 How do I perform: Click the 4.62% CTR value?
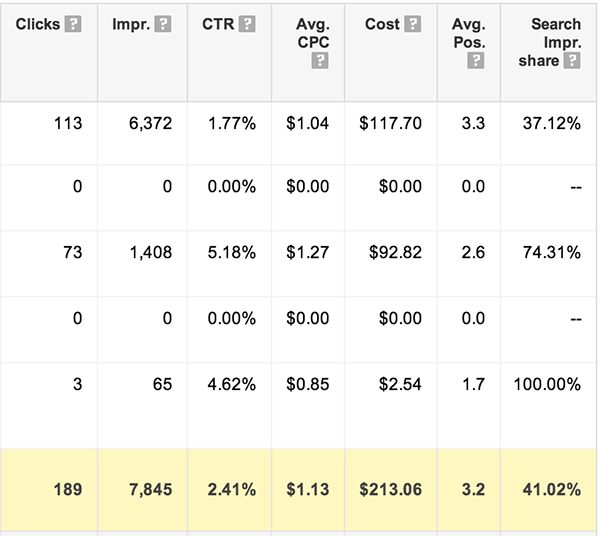(x=232, y=384)
